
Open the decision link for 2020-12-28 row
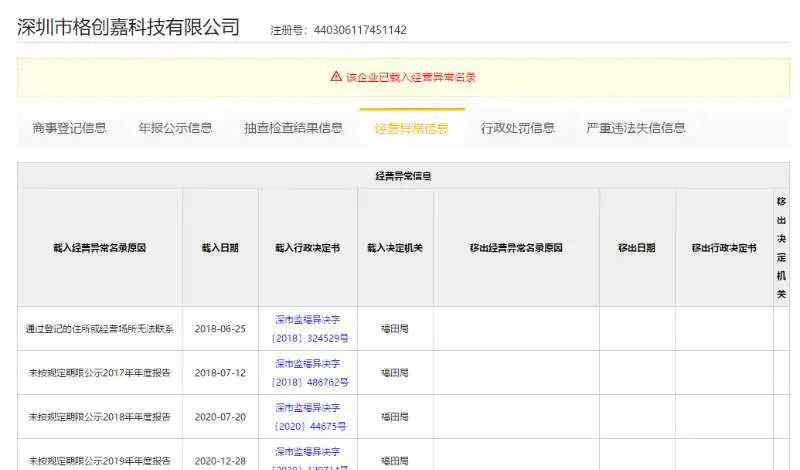pyautogui.click(x=308, y=458)
